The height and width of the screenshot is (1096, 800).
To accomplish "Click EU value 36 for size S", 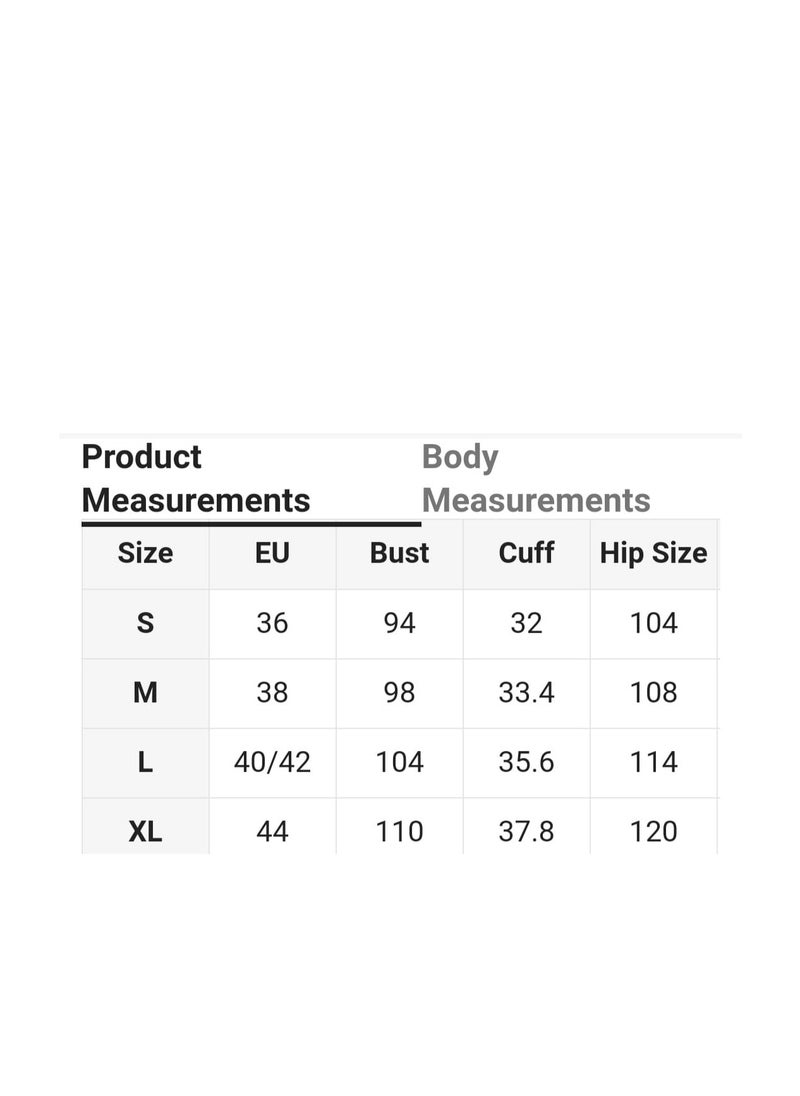I will click(x=272, y=623).
